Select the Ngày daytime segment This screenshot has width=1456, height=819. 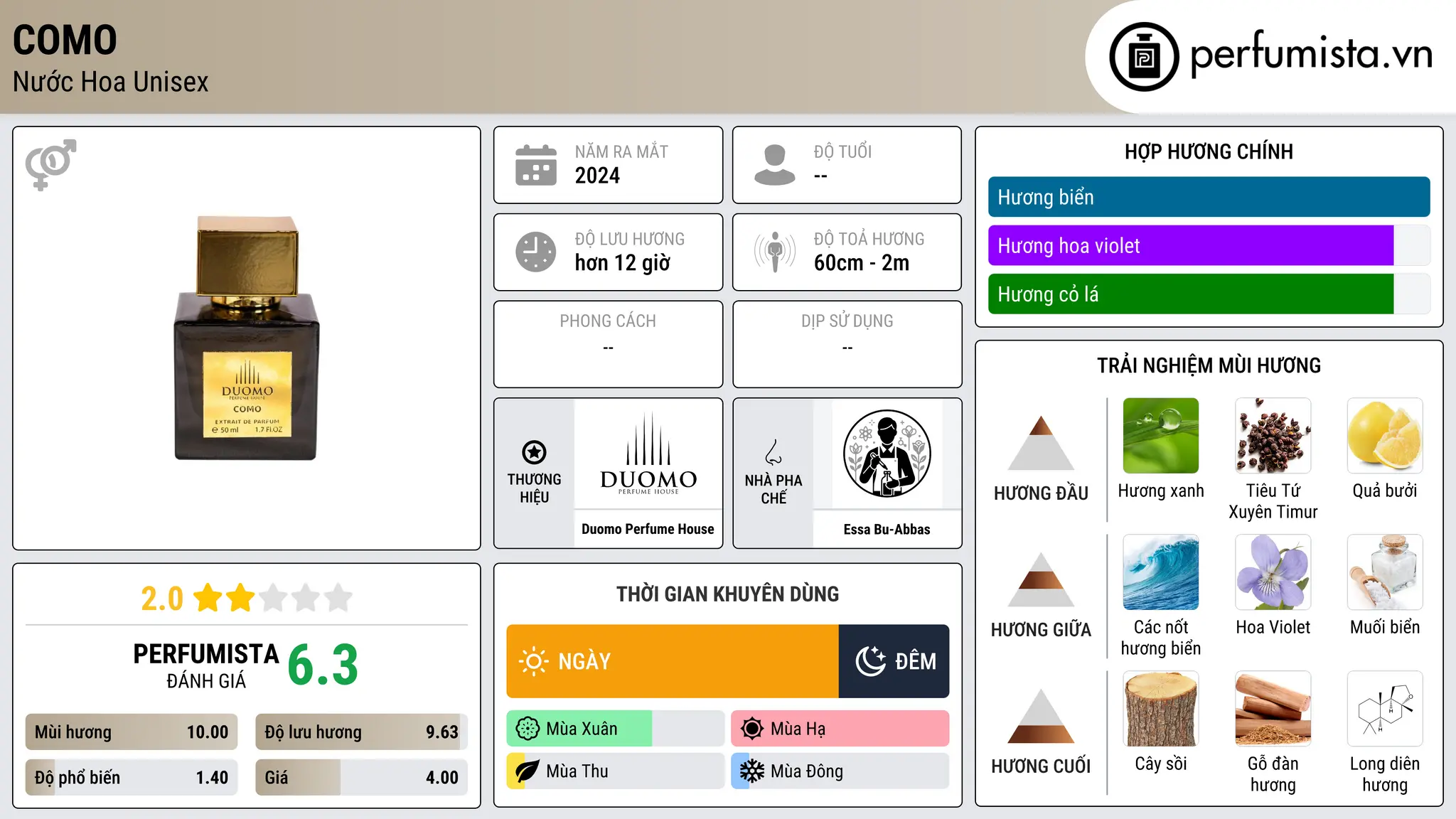(x=673, y=661)
